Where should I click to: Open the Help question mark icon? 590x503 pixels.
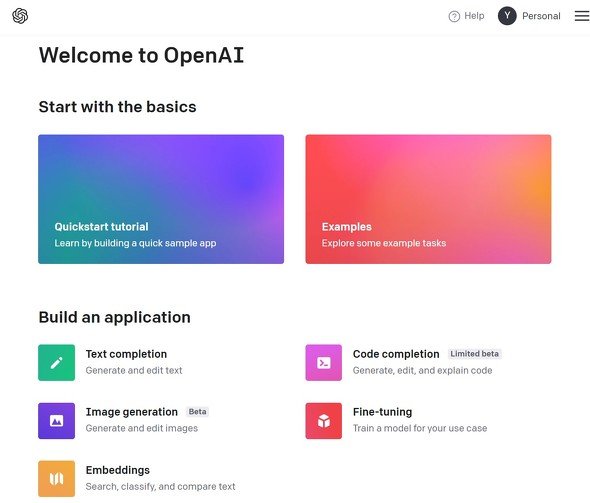pos(454,16)
